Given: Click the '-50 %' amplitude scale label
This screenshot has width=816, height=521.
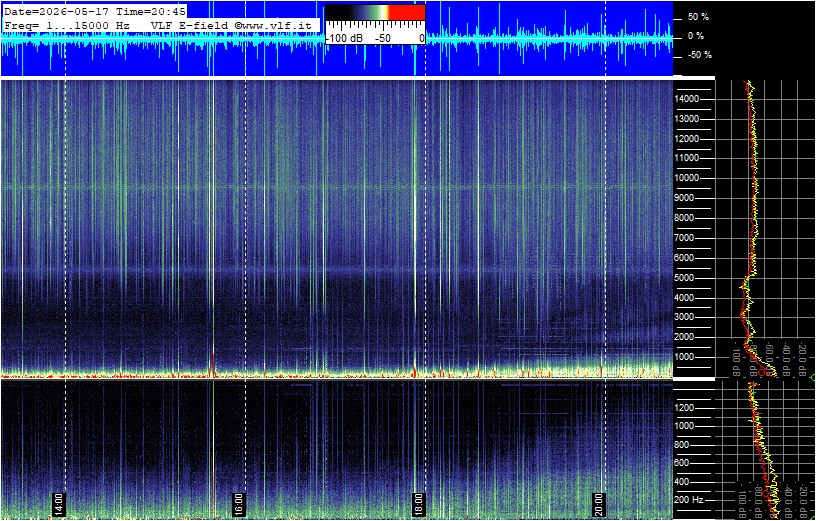Looking at the screenshot, I should coord(700,55).
